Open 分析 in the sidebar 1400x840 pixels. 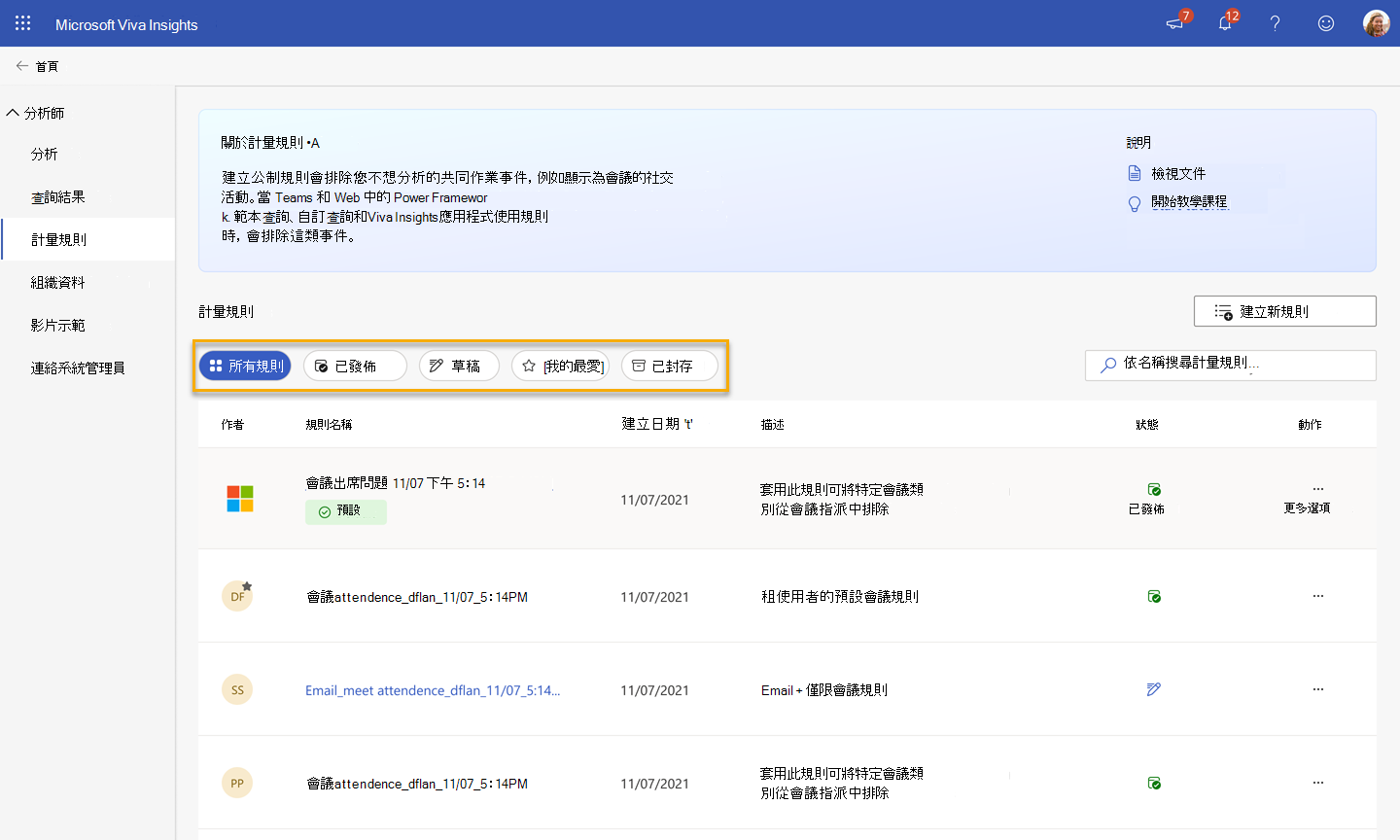click(44, 154)
